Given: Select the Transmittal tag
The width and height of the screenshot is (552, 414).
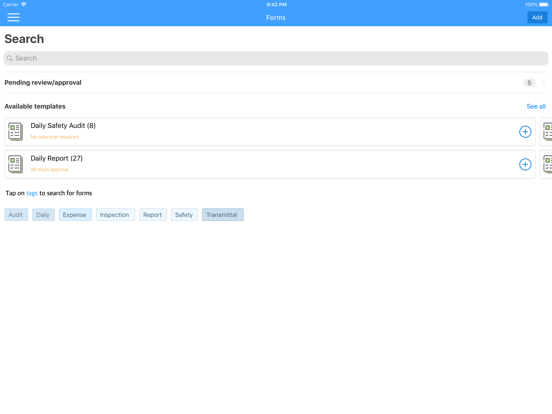Looking at the screenshot, I should [x=222, y=215].
